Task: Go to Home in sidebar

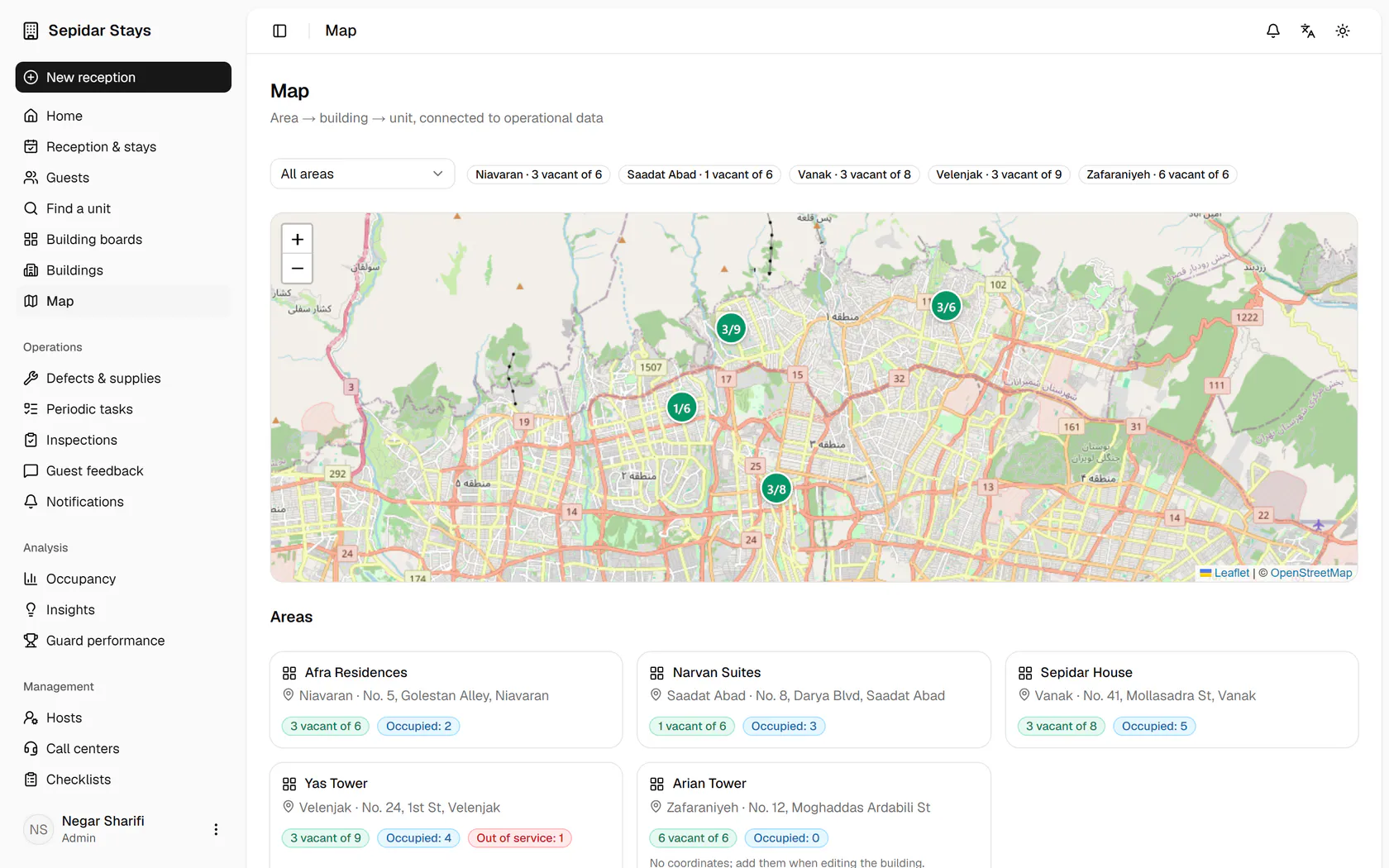Action: click(123, 116)
